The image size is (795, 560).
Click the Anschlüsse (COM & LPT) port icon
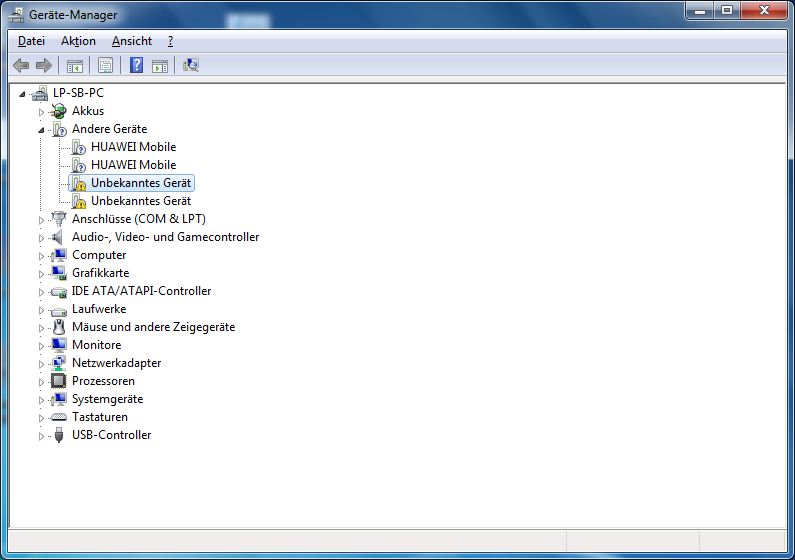pos(59,219)
